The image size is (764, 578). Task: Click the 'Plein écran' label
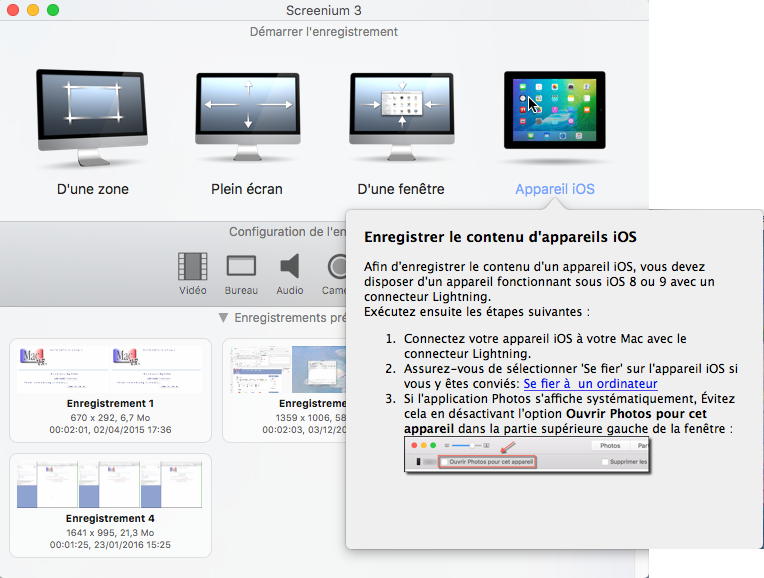pos(247,189)
